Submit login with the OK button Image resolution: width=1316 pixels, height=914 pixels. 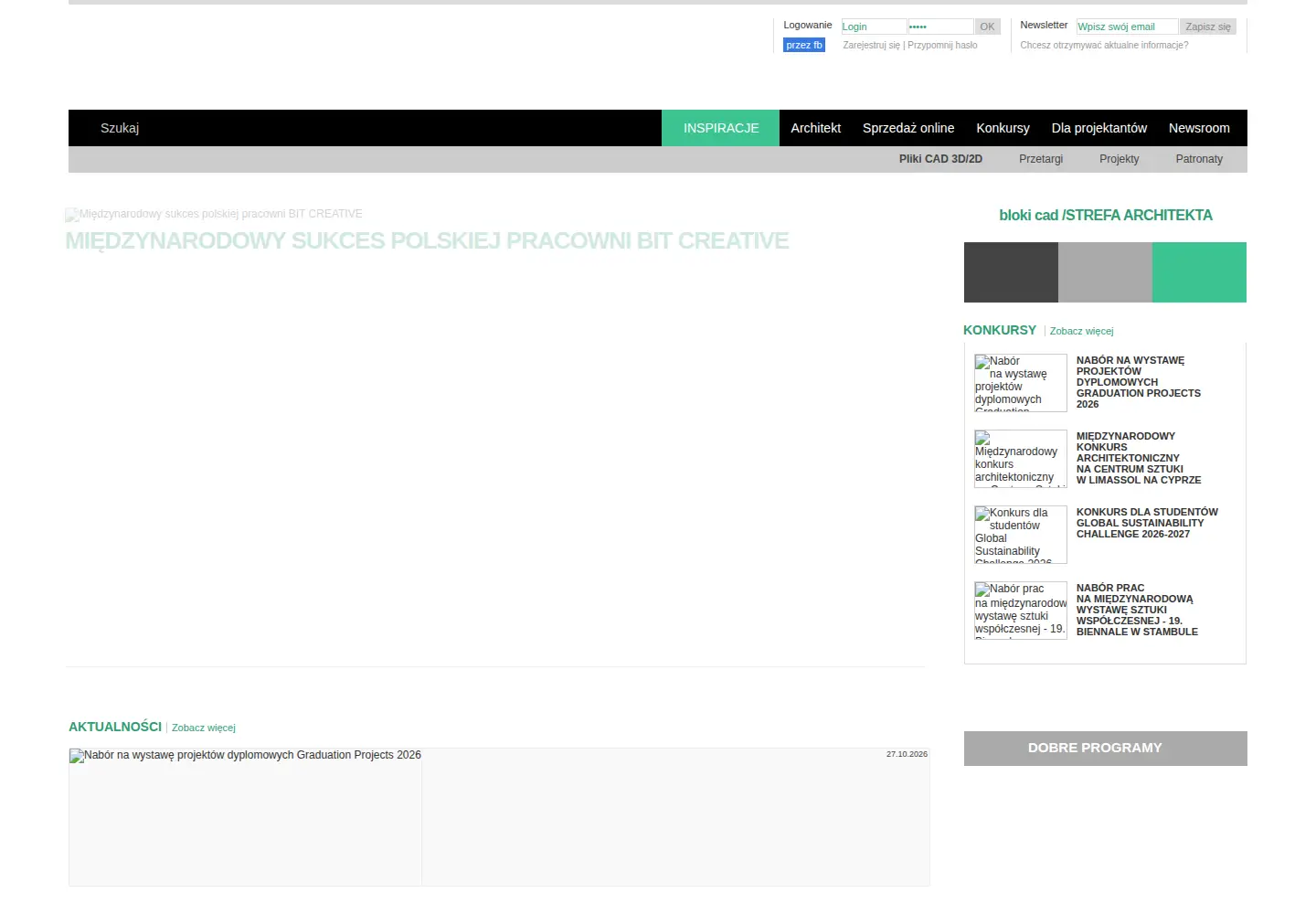tap(988, 27)
